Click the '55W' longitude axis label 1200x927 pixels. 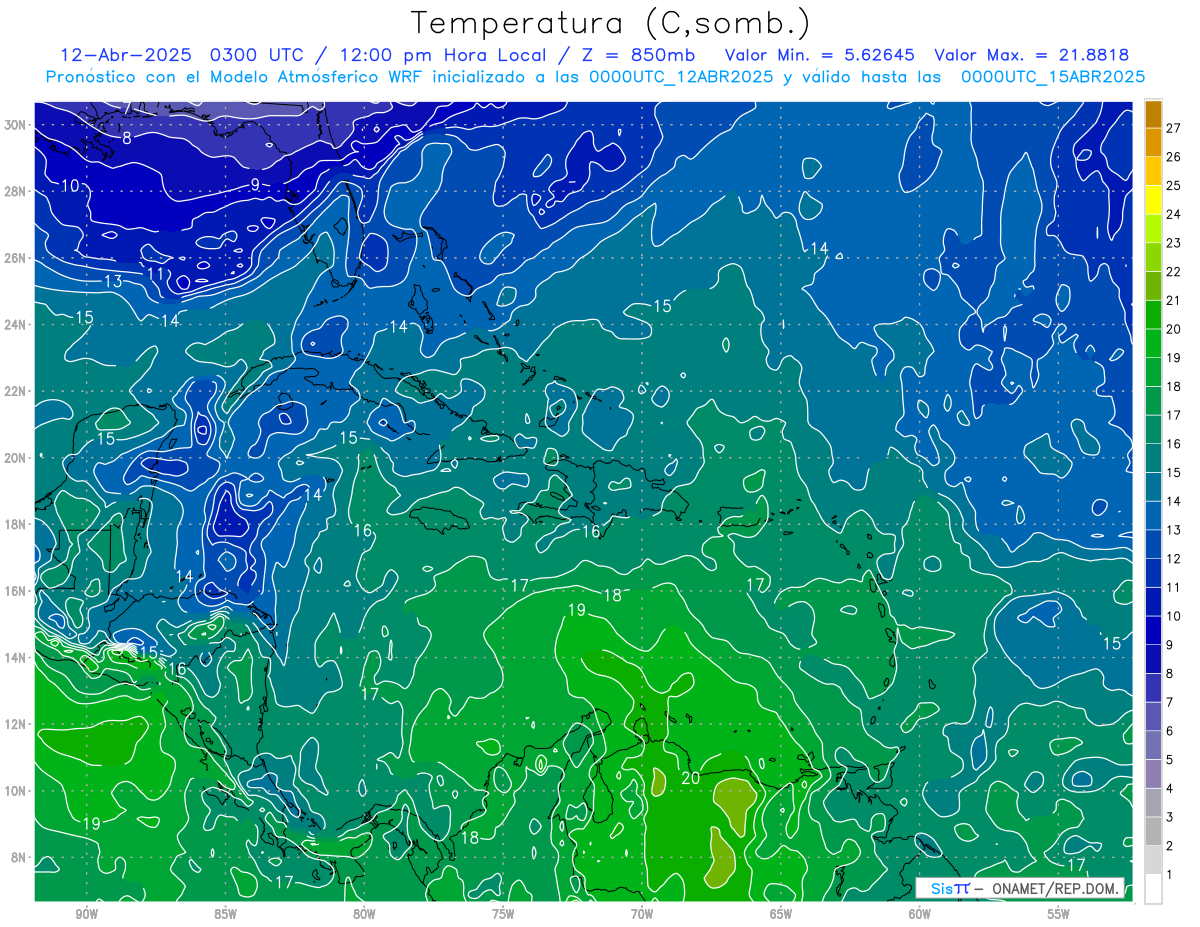tap(1059, 915)
